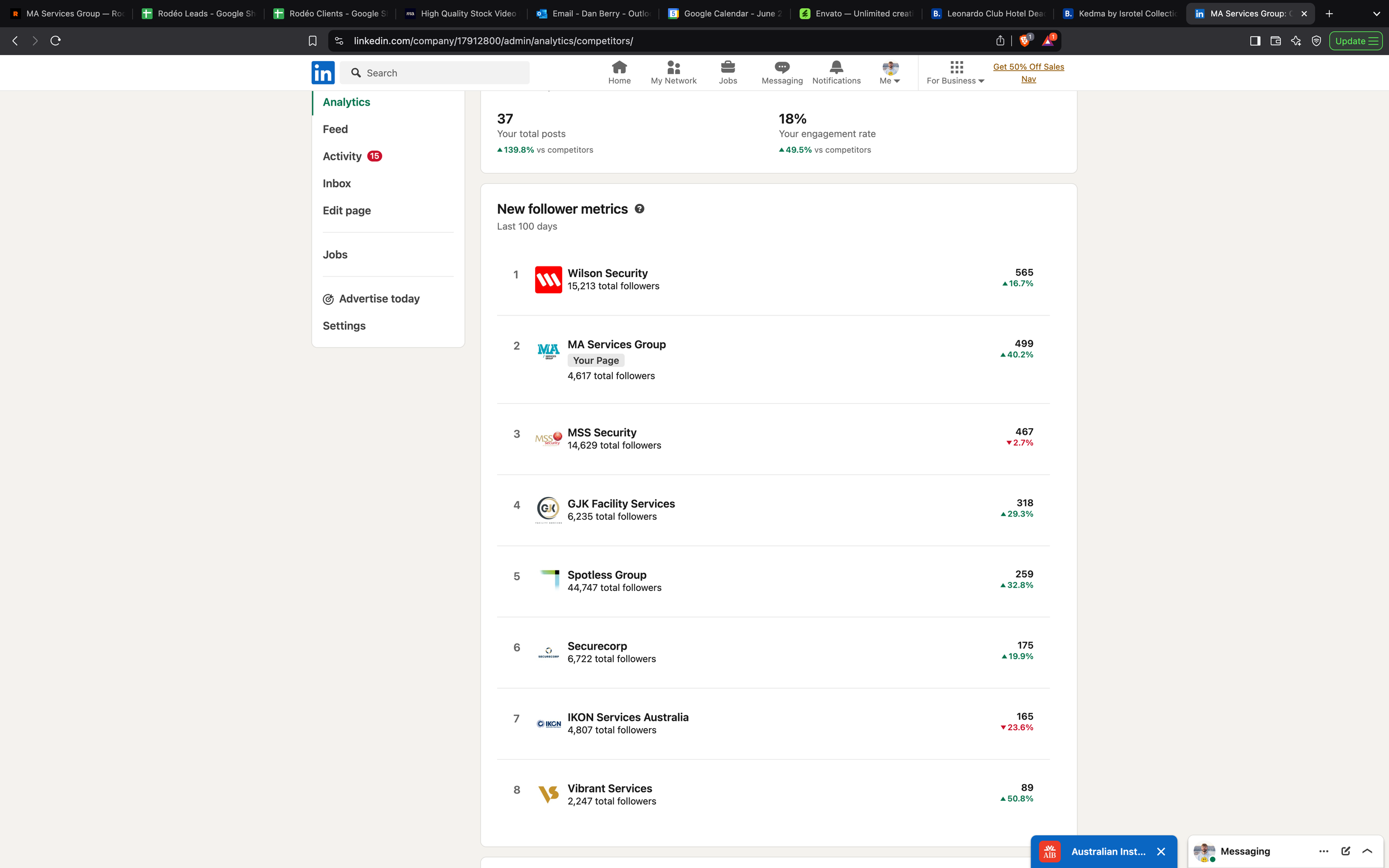Click Advertise today in sidebar
The height and width of the screenshot is (868, 1389).
(378, 299)
